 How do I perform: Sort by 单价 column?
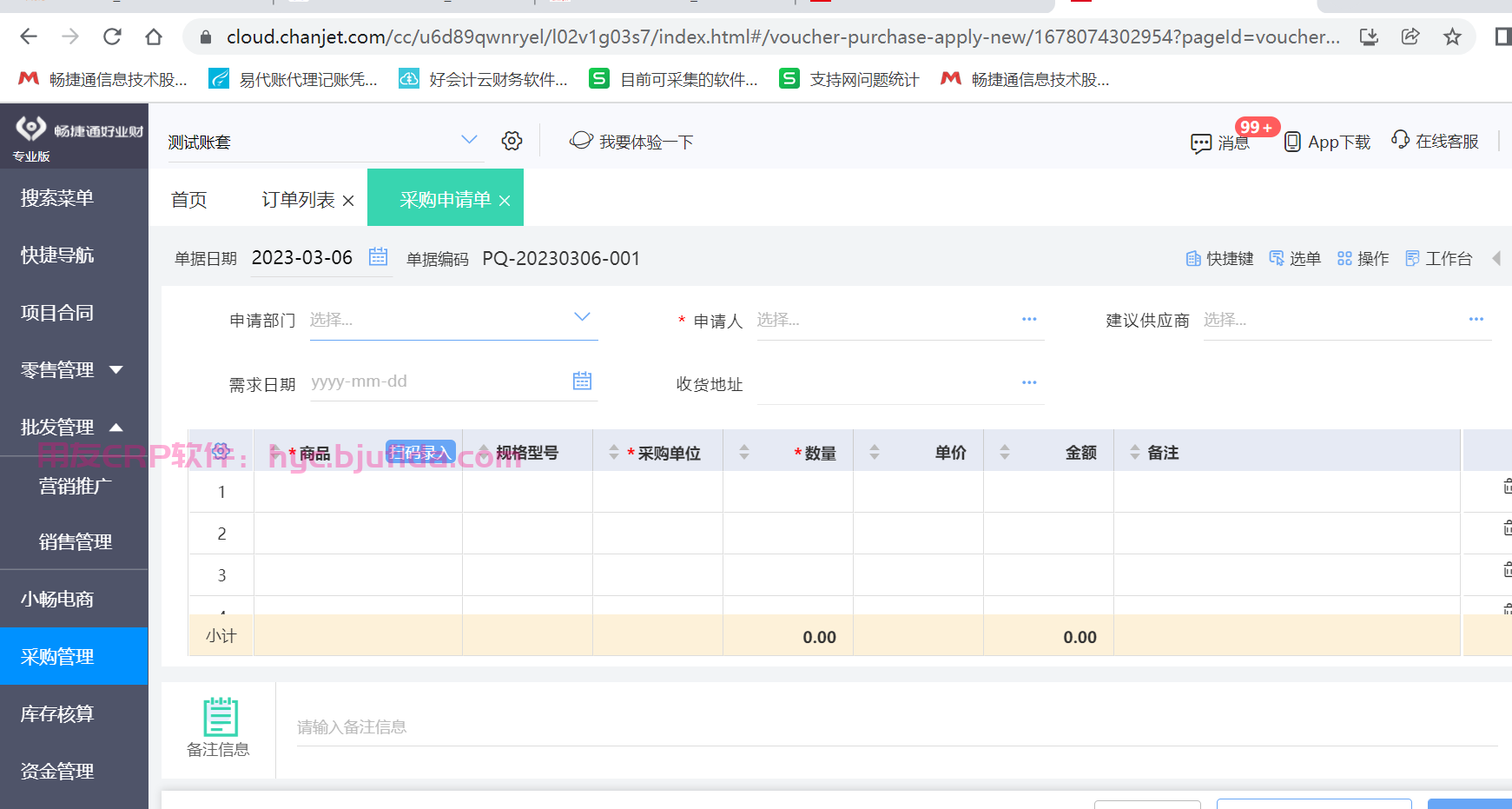point(875,452)
